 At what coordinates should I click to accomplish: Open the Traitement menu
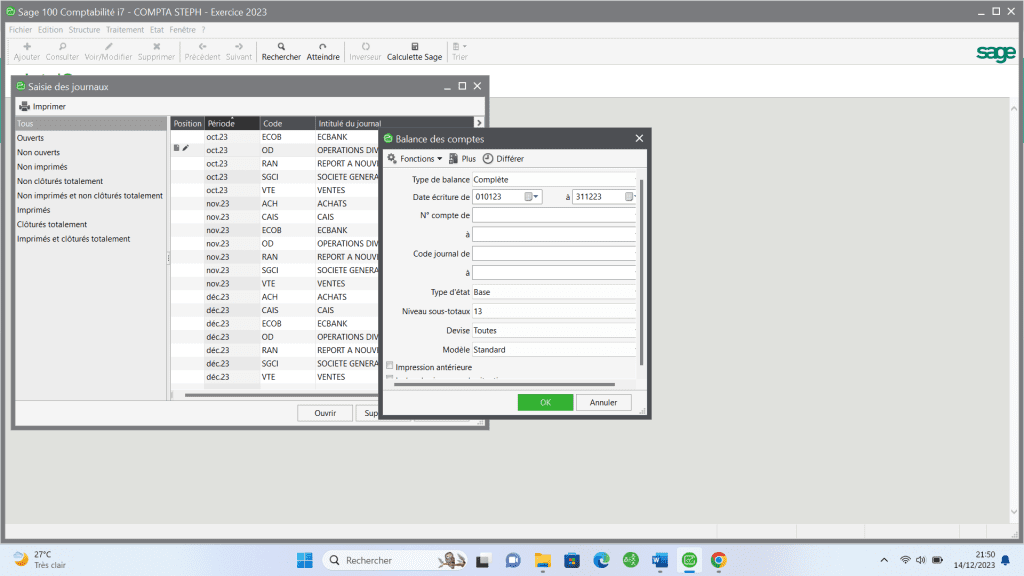point(125,30)
